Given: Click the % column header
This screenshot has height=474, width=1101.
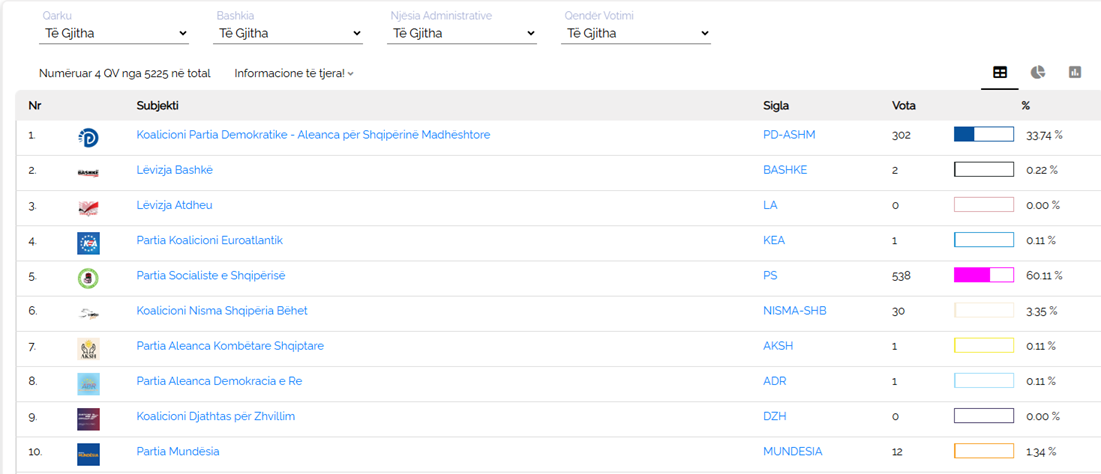Looking at the screenshot, I should click(x=1026, y=105).
